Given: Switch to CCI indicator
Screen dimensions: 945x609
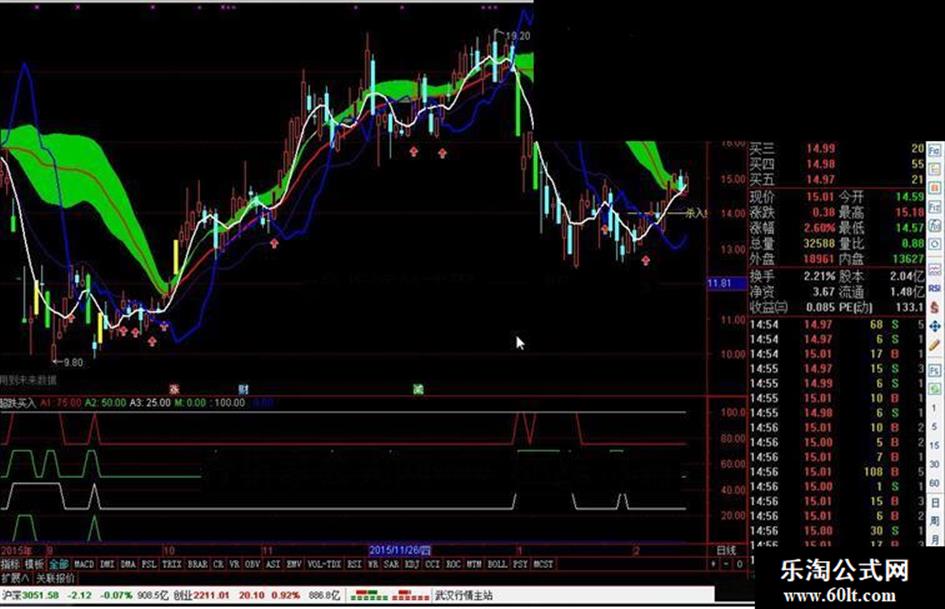Looking at the screenshot, I should click(433, 564).
